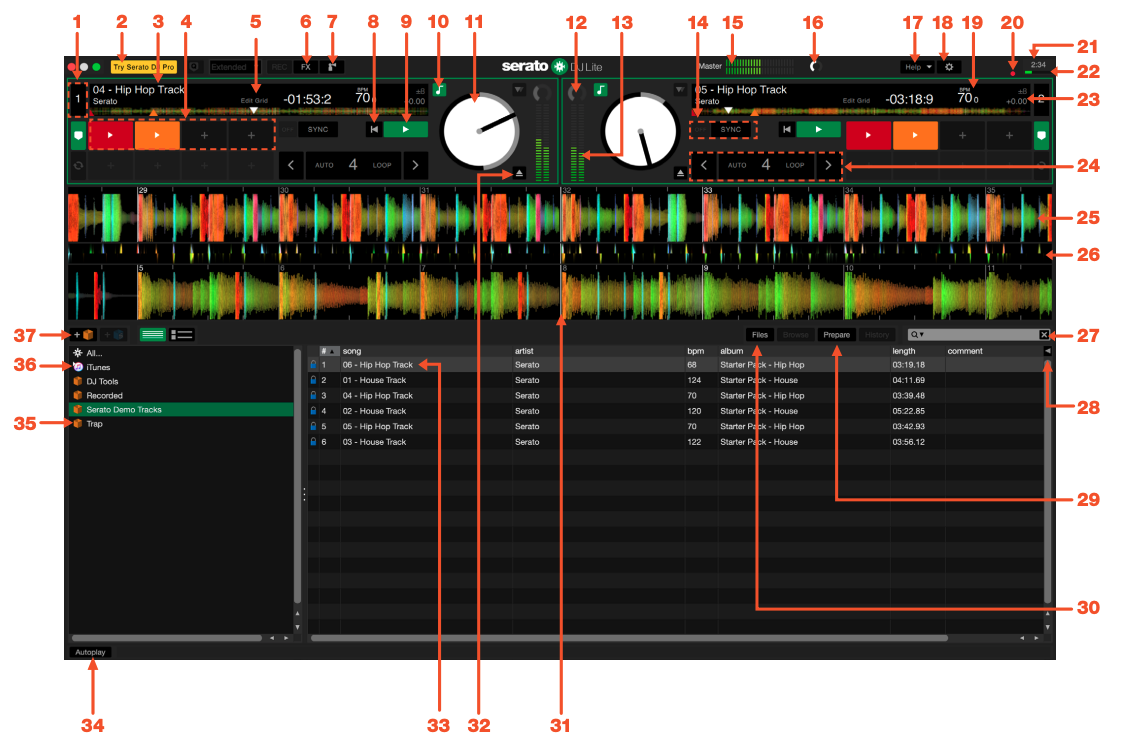Open the iTunes library icon in sidebar
Viewport: 1122px width, 750px height.
pyautogui.click(x=78, y=367)
